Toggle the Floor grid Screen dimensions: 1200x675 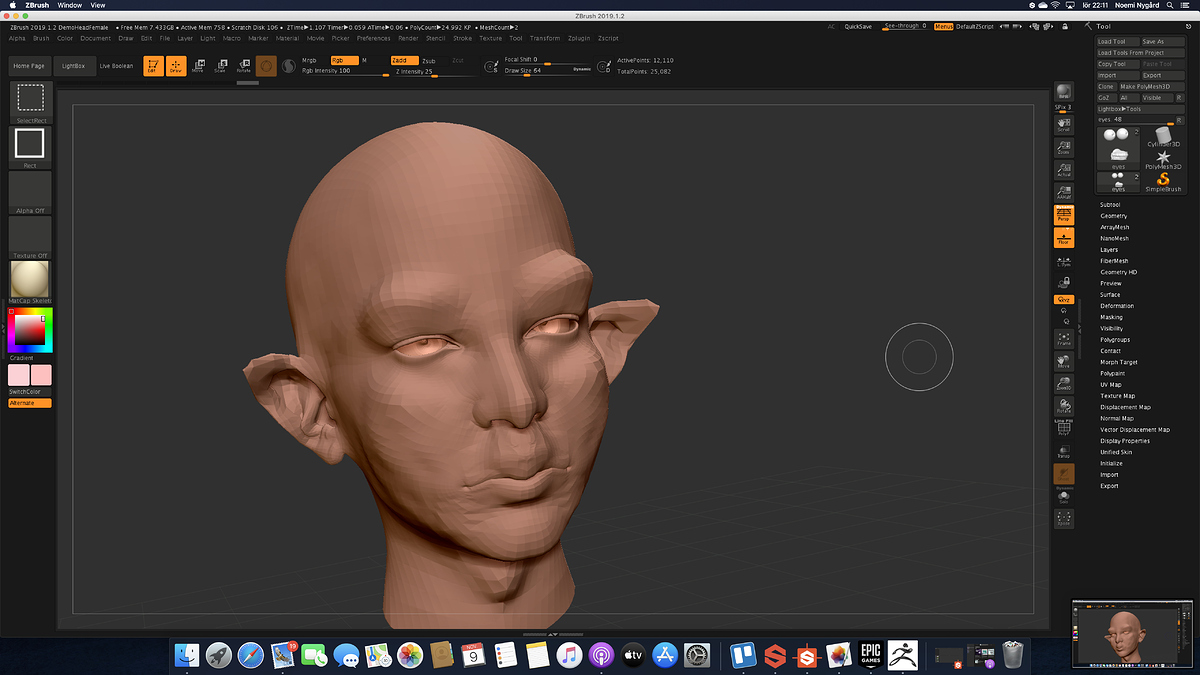(x=1064, y=238)
